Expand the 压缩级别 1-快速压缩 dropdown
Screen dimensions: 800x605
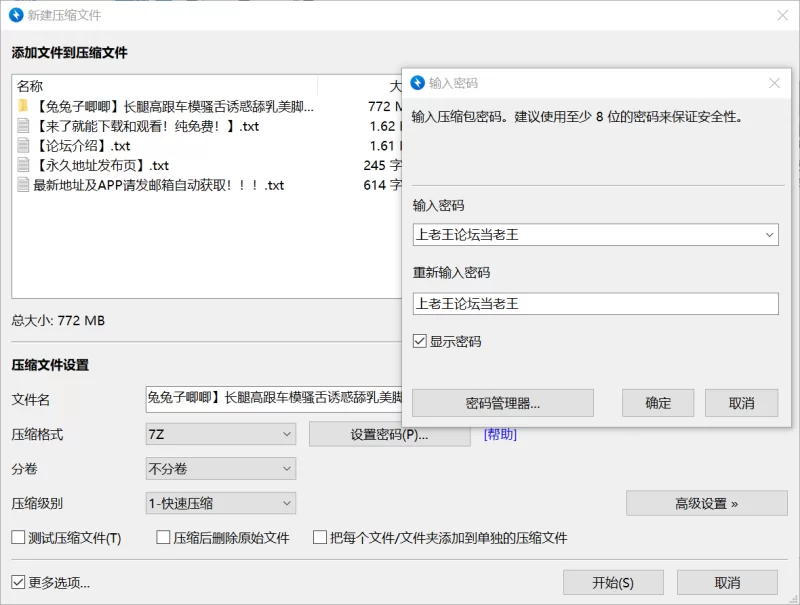[x=221, y=503]
